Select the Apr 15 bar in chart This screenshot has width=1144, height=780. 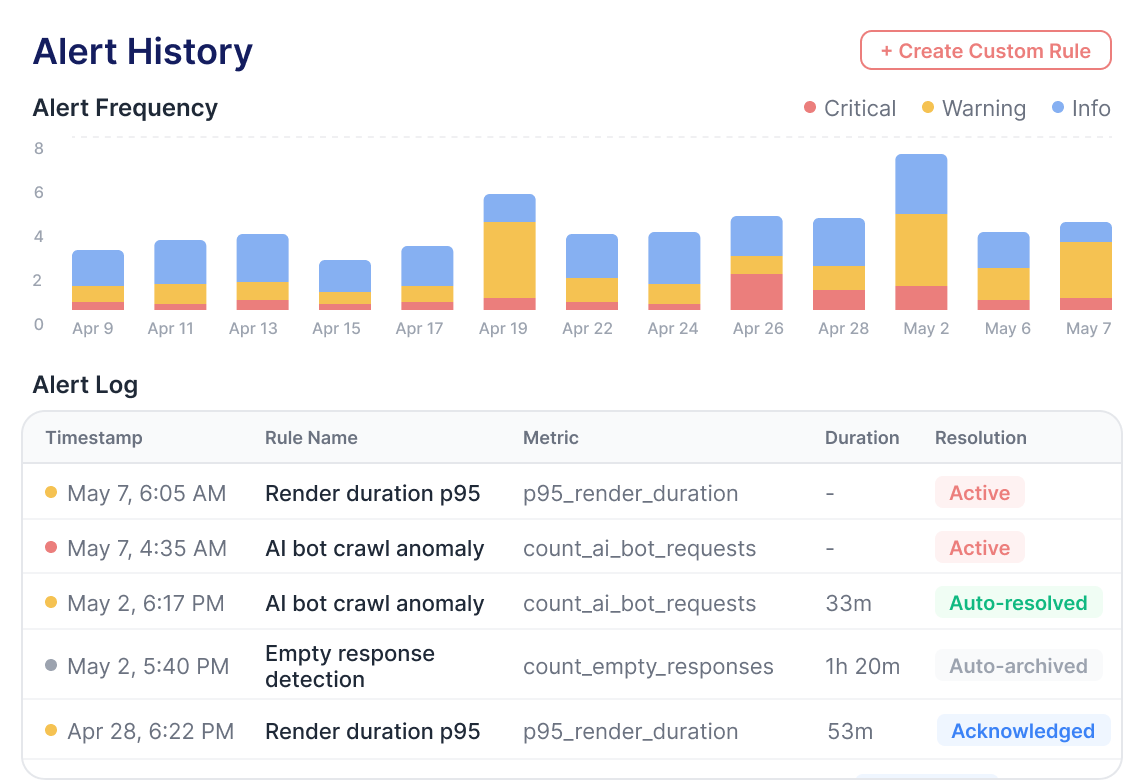click(345, 285)
